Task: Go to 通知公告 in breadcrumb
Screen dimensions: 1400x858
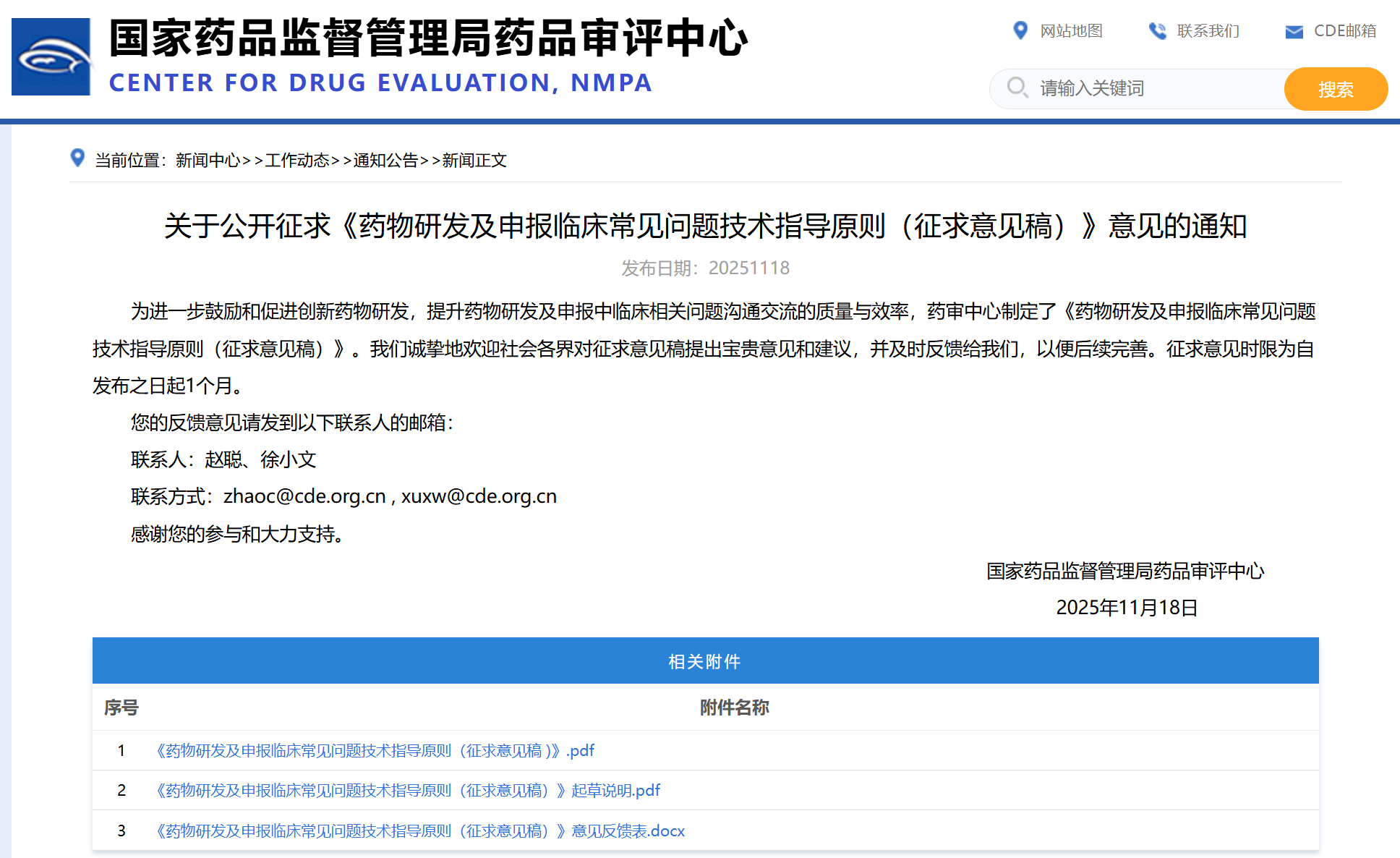Action: click(x=385, y=160)
